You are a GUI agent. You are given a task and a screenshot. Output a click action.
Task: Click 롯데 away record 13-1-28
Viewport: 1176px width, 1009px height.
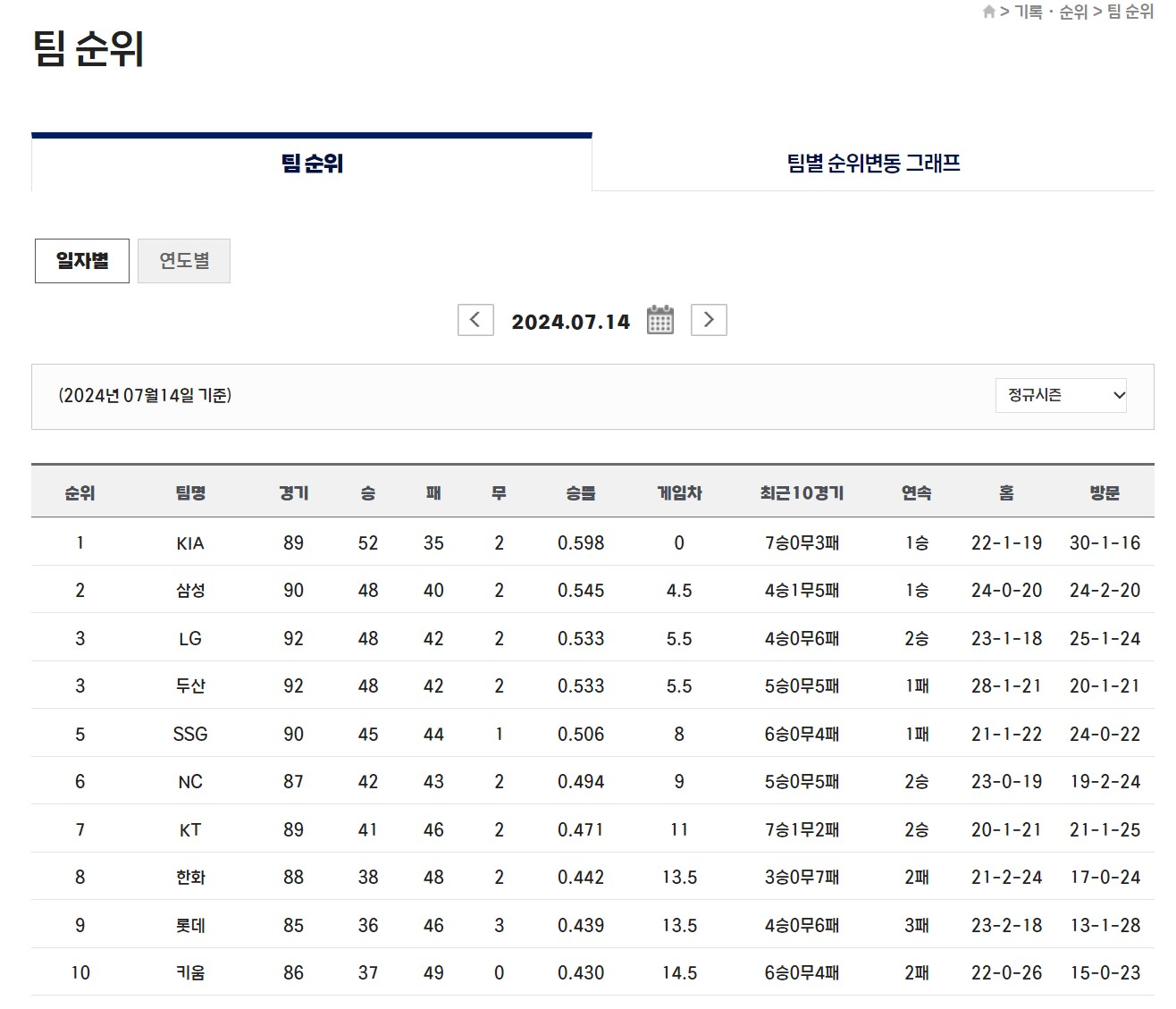pyautogui.click(x=1105, y=926)
